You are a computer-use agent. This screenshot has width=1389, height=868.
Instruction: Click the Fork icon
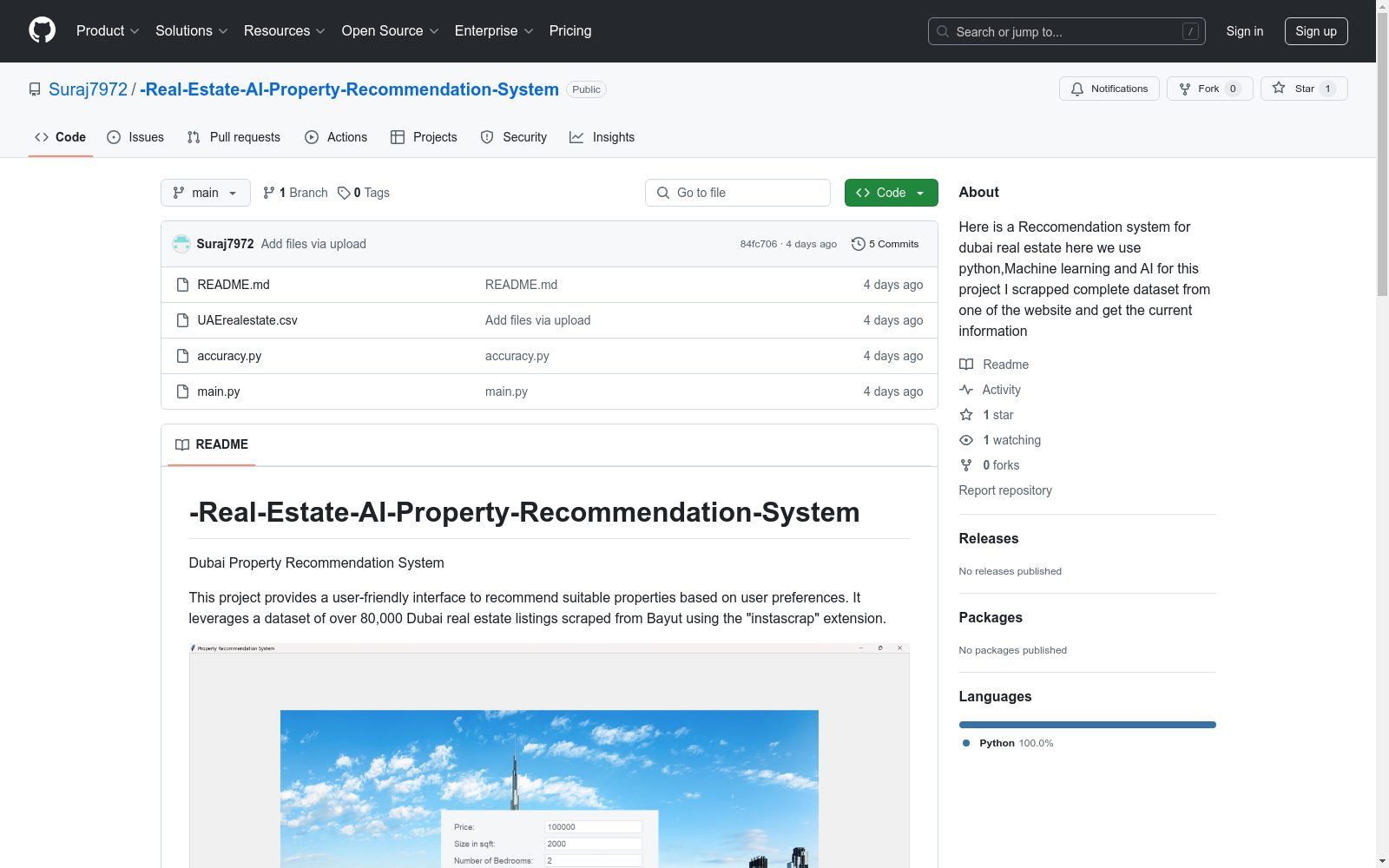(x=1185, y=89)
